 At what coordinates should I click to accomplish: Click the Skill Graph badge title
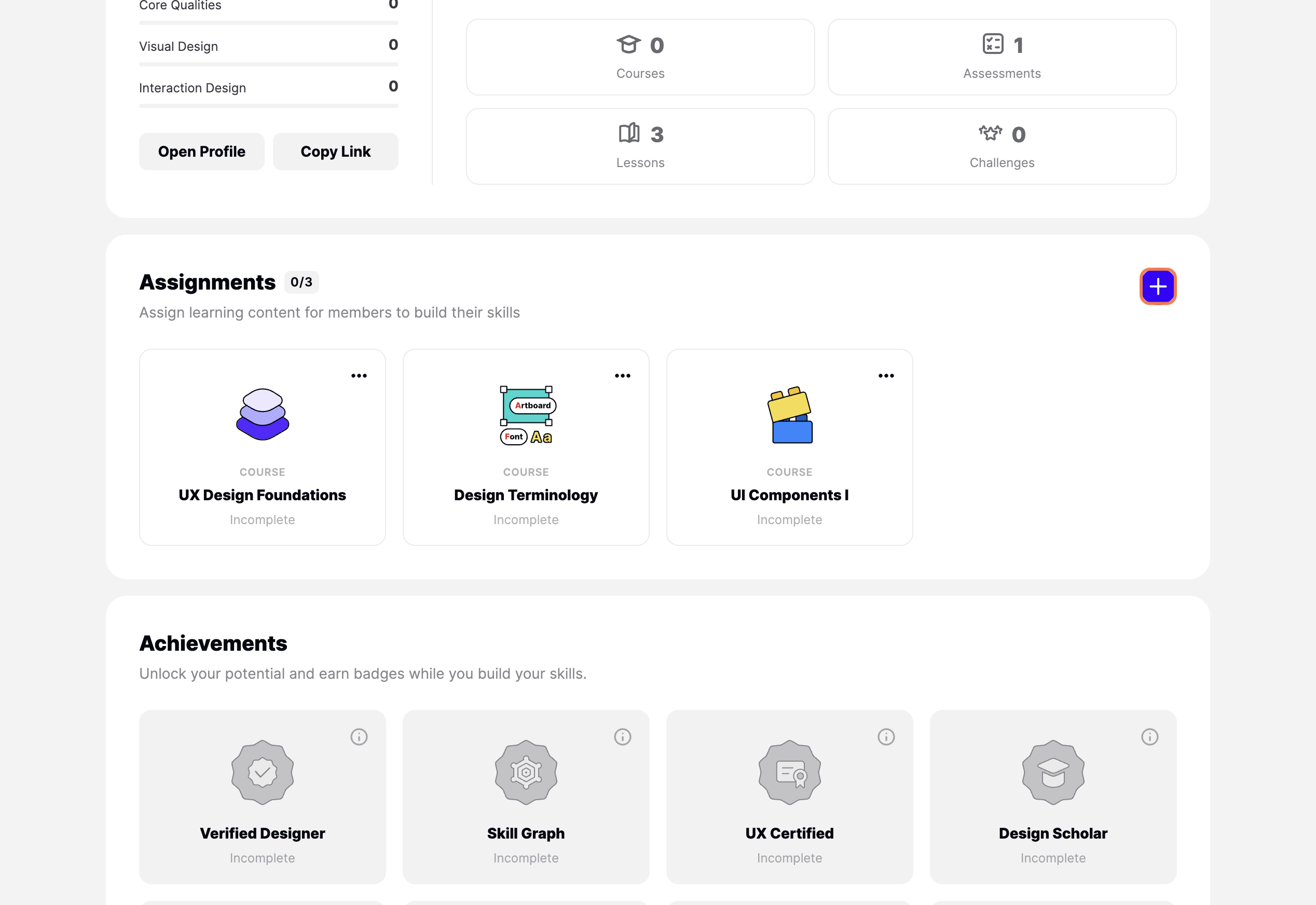pyautogui.click(x=526, y=833)
